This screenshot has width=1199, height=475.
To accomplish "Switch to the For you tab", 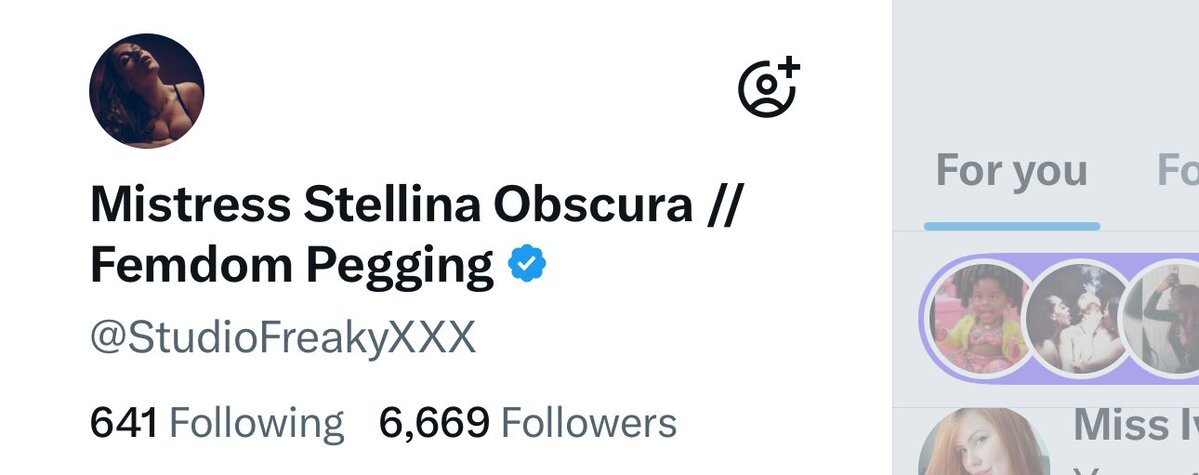I will [x=1012, y=170].
